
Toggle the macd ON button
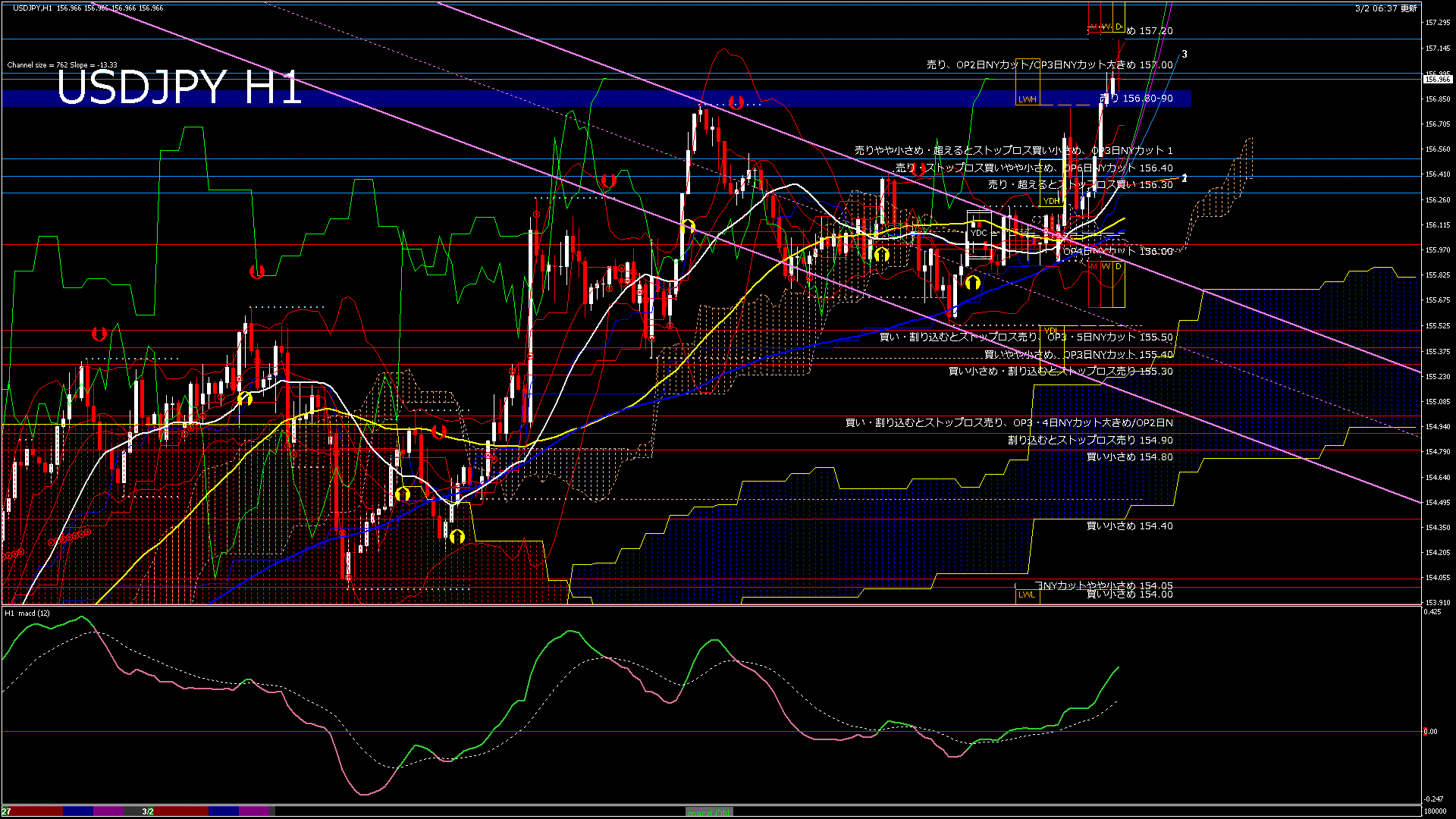(x=709, y=812)
